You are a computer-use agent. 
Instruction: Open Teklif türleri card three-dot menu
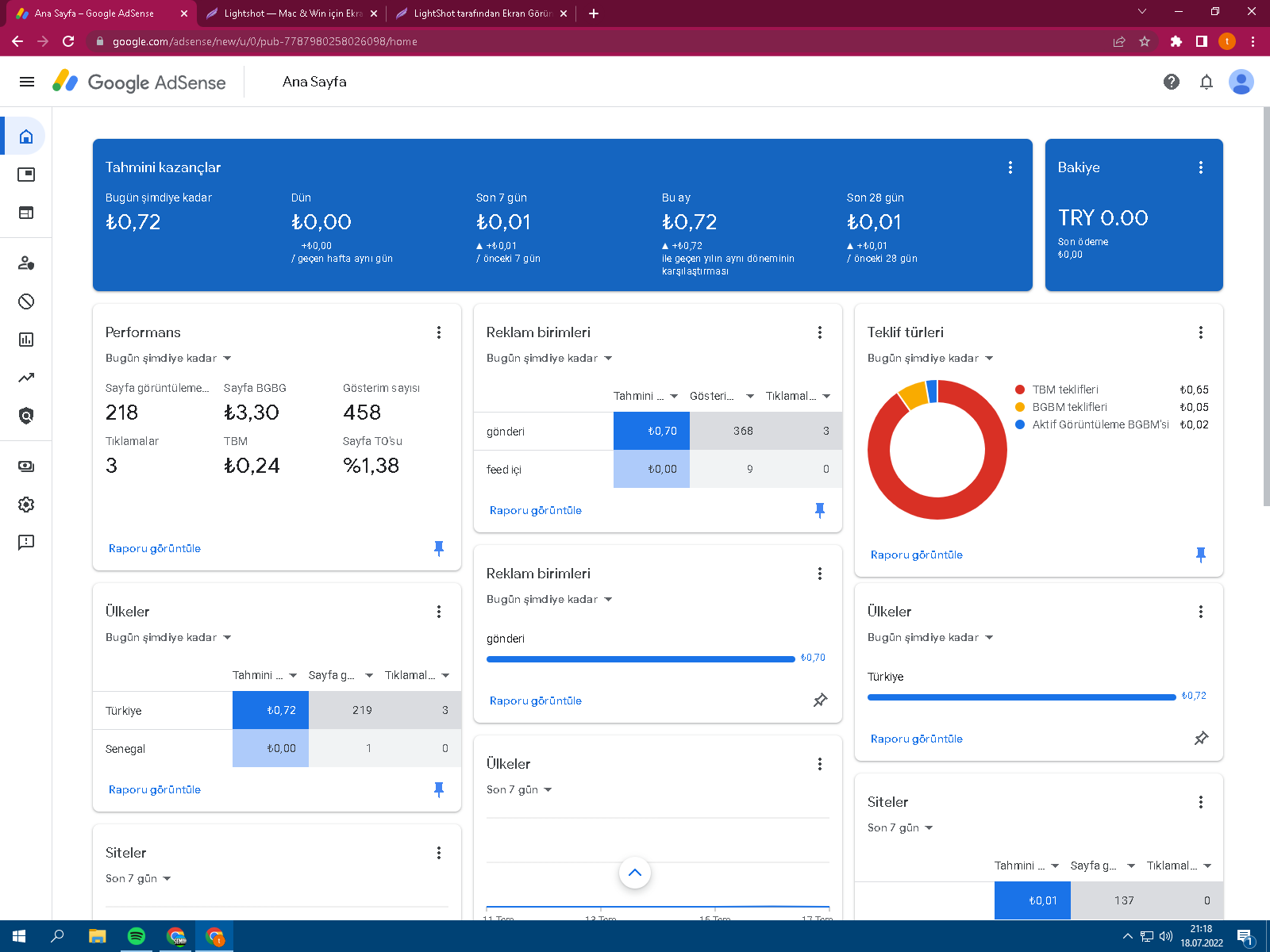tap(1201, 332)
